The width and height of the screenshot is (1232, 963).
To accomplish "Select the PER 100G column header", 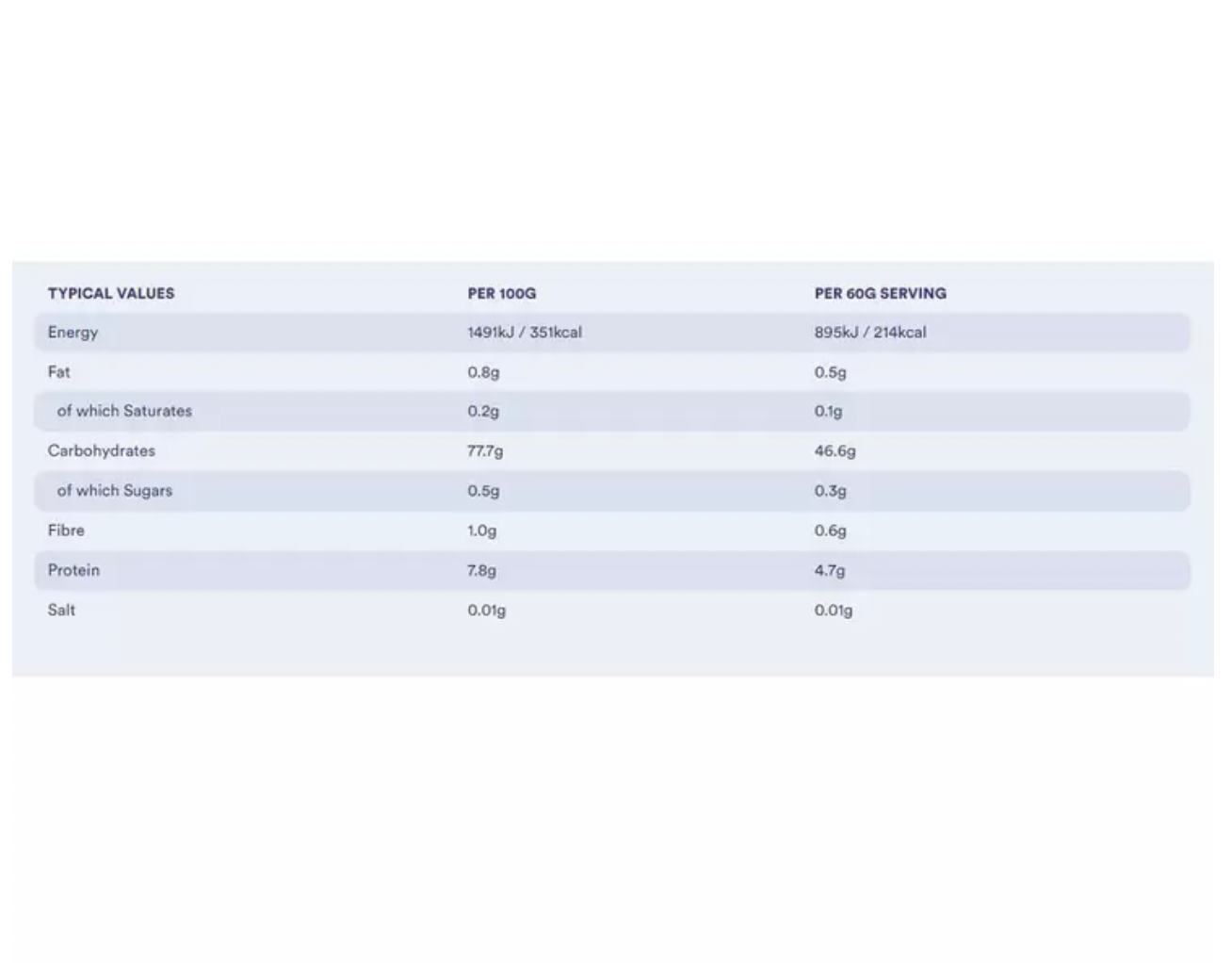I will click(501, 293).
